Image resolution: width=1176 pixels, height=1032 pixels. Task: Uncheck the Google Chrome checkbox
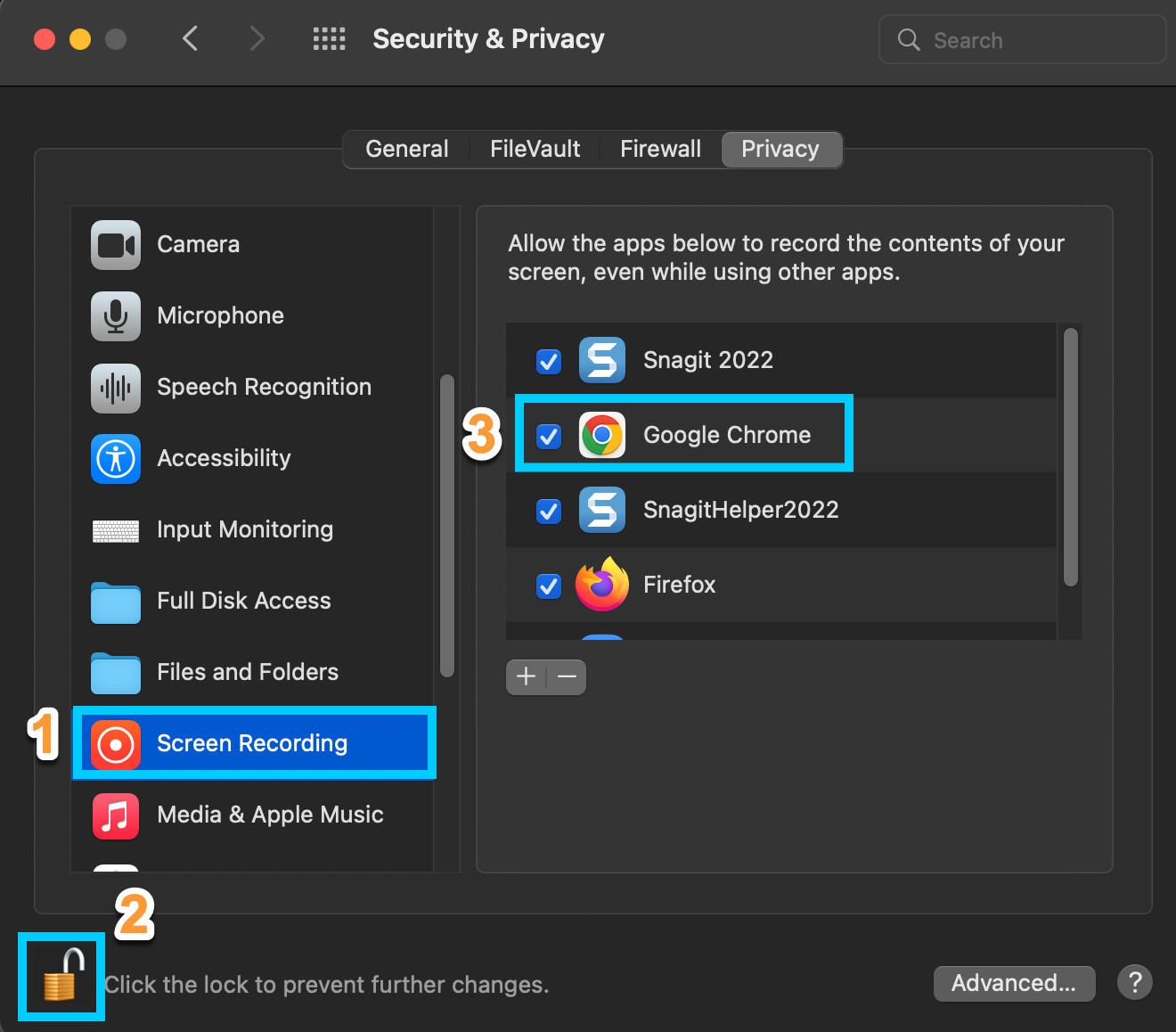pyautogui.click(x=549, y=436)
